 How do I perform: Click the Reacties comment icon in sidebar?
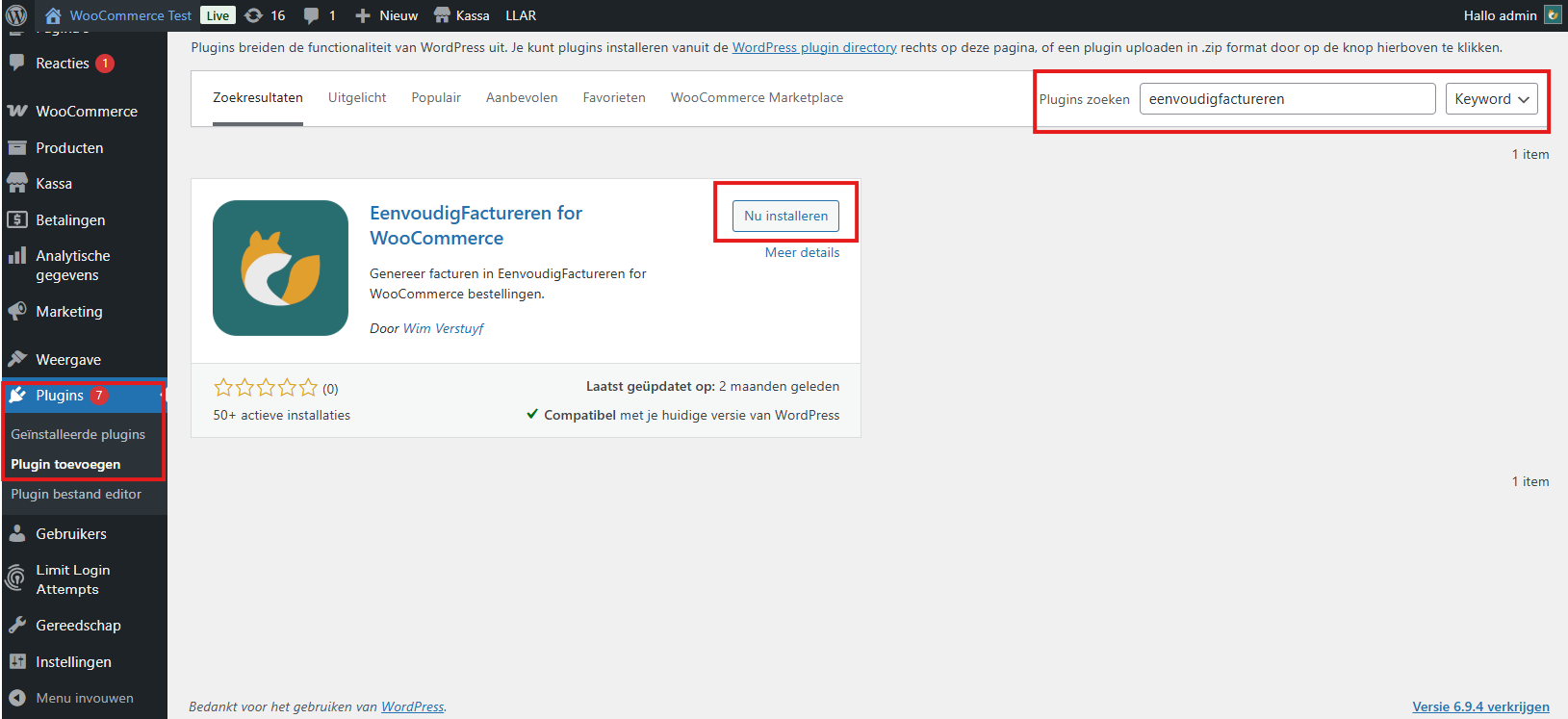[17, 63]
